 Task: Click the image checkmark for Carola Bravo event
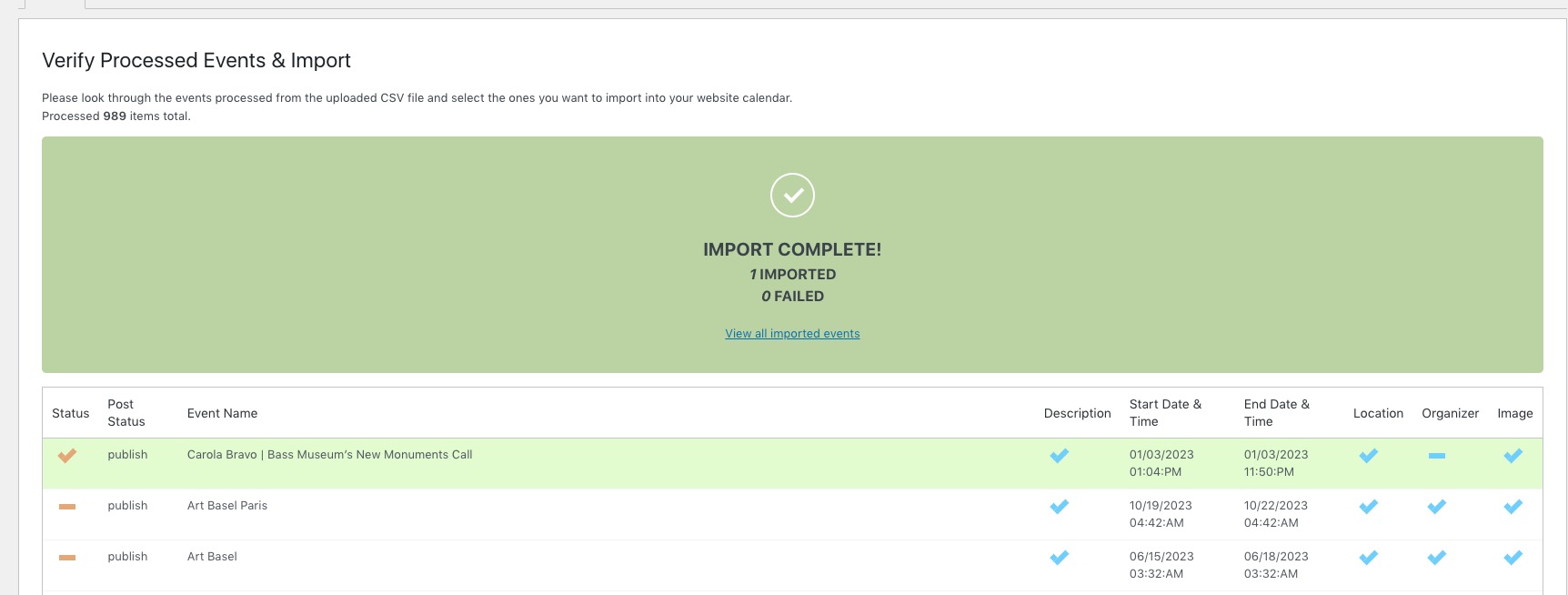tap(1513, 456)
